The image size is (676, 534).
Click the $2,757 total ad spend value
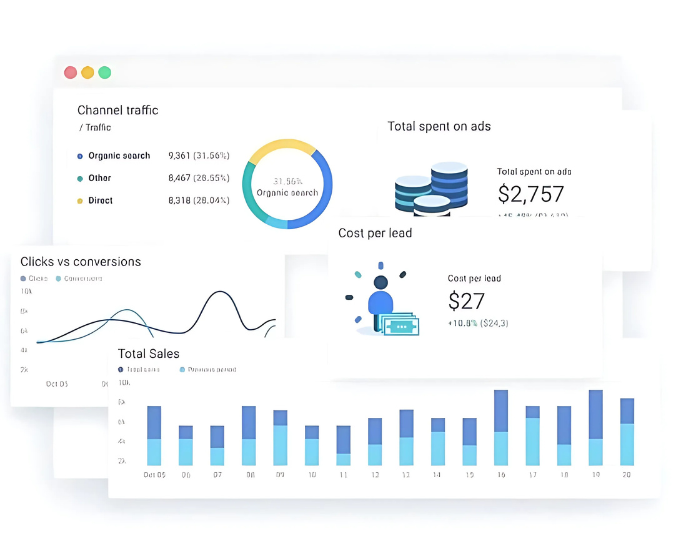tap(531, 194)
